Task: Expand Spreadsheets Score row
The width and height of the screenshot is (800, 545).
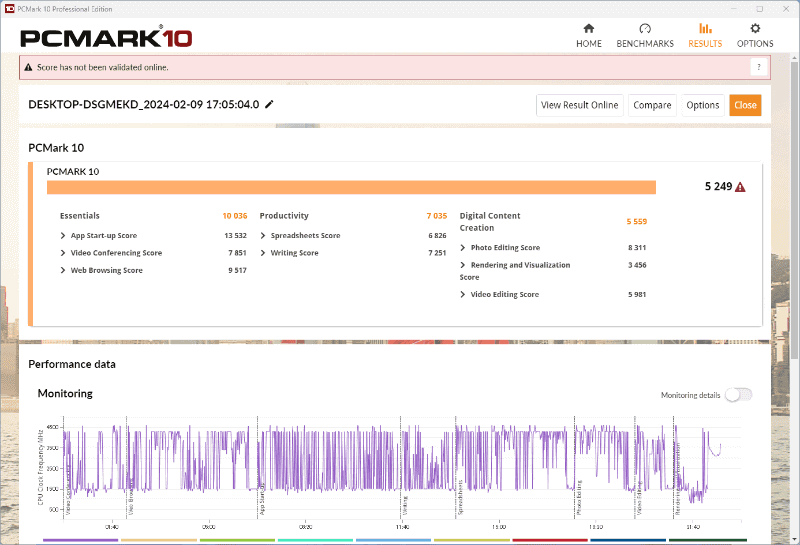Action: click(x=263, y=235)
